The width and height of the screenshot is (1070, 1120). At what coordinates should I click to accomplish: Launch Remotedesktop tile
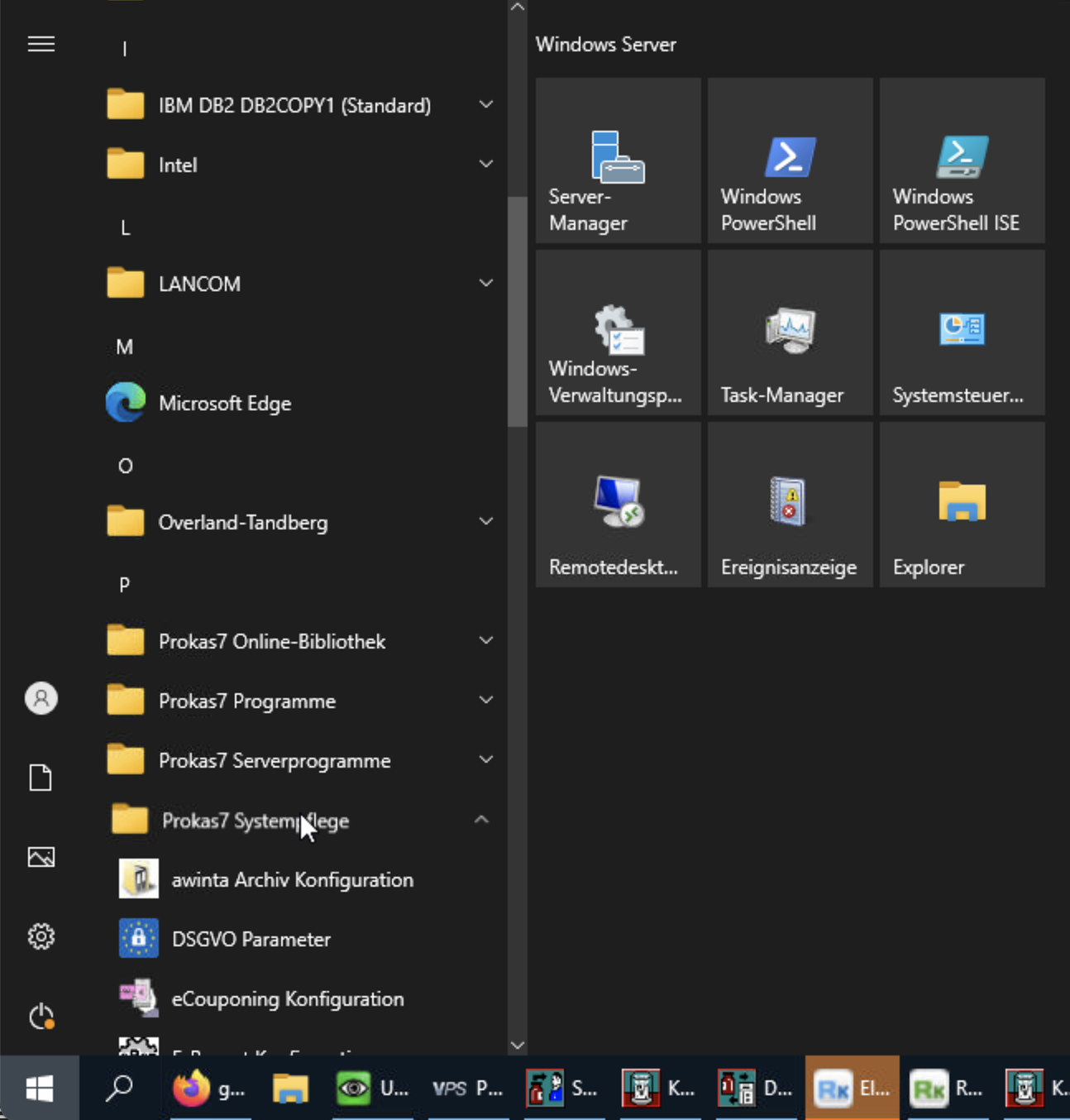tap(618, 505)
